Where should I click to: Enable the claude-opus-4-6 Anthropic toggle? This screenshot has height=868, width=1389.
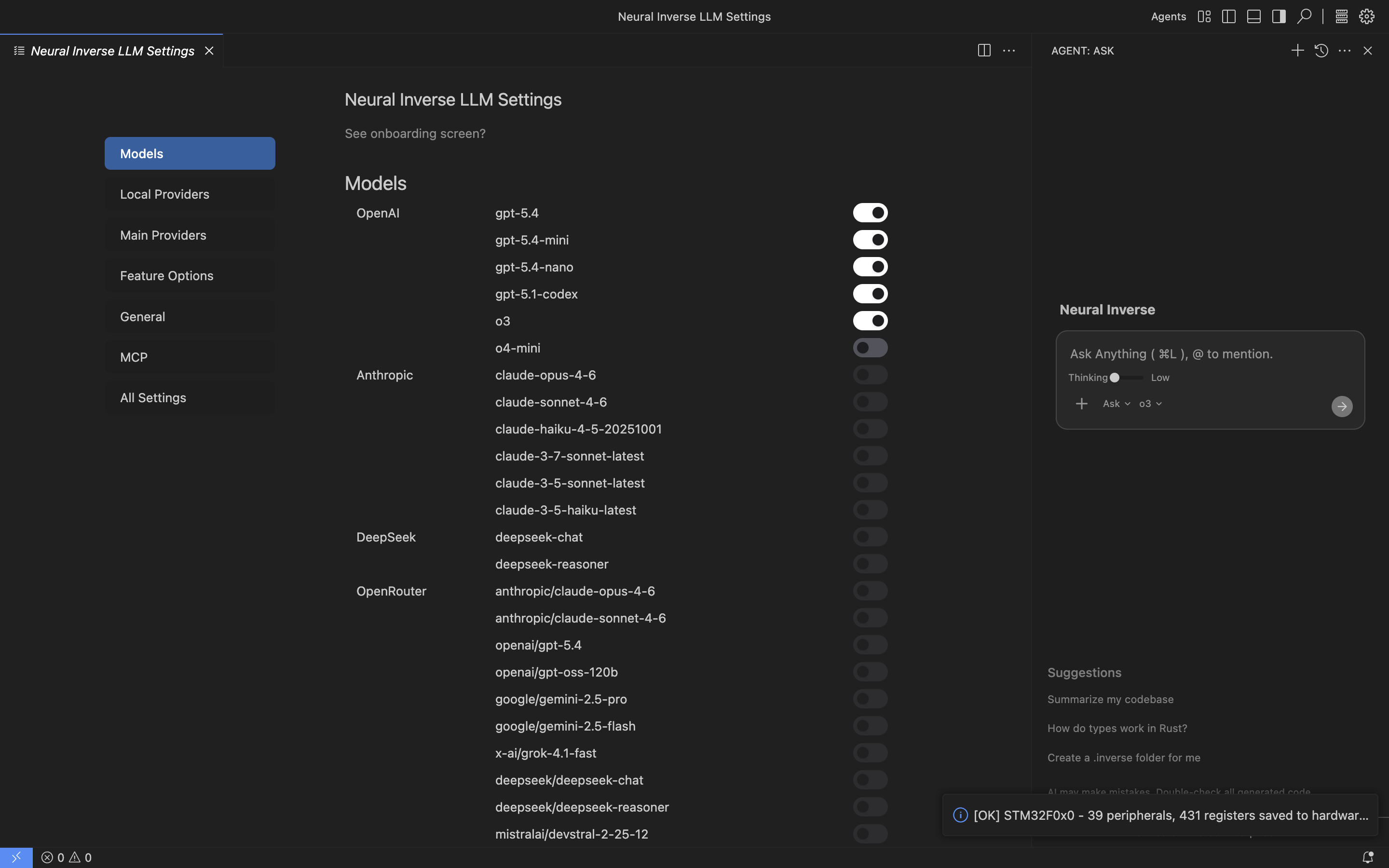pyautogui.click(x=870, y=375)
